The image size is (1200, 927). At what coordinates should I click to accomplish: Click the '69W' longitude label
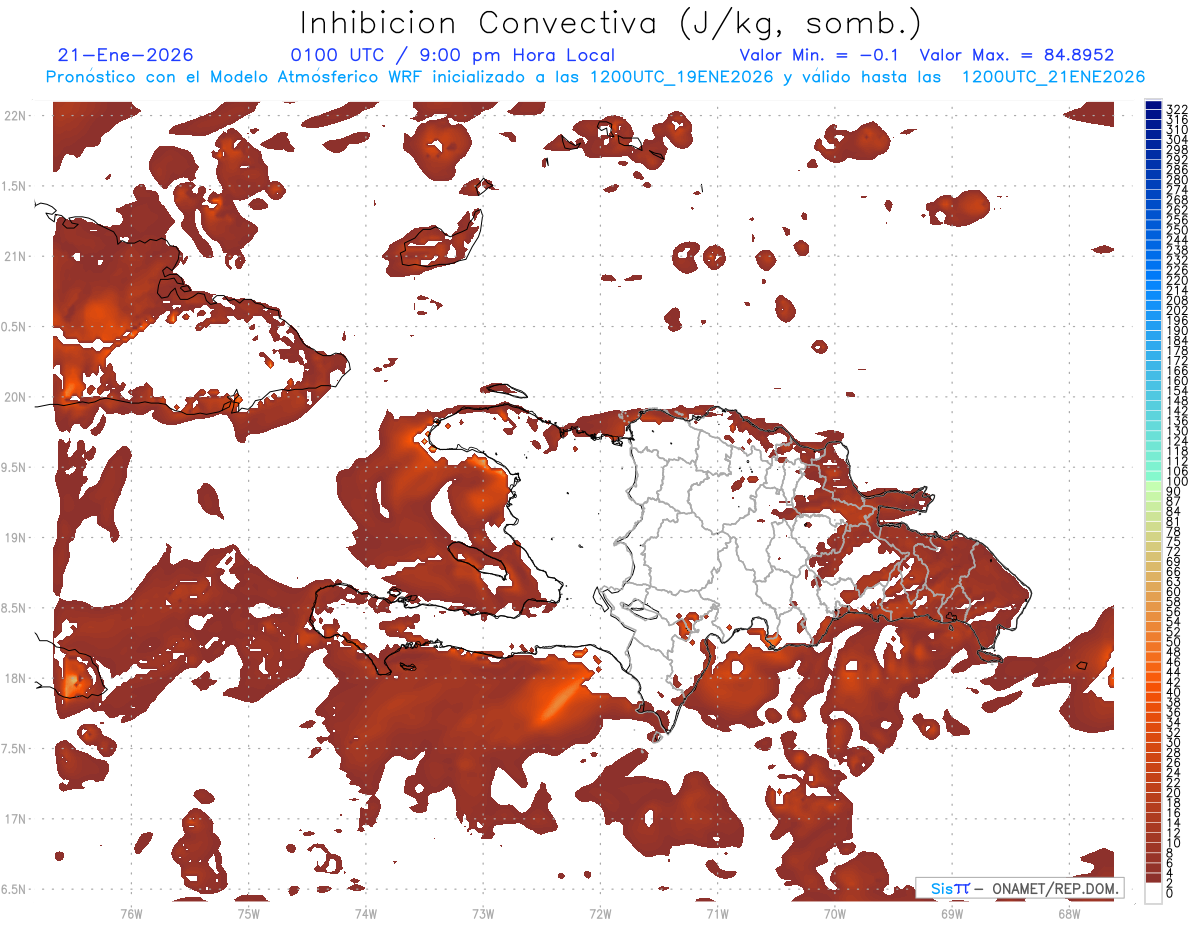click(952, 913)
